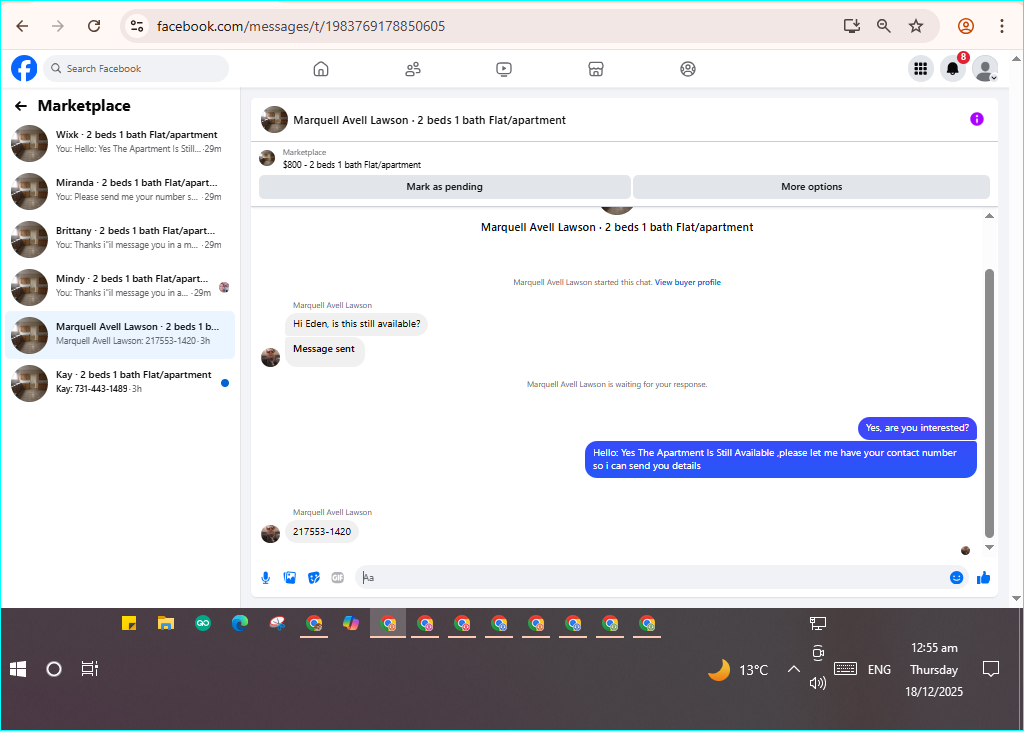The width and height of the screenshot is (1024, 731).
Task: Click the Facebook logo
Action: point(24,69)
